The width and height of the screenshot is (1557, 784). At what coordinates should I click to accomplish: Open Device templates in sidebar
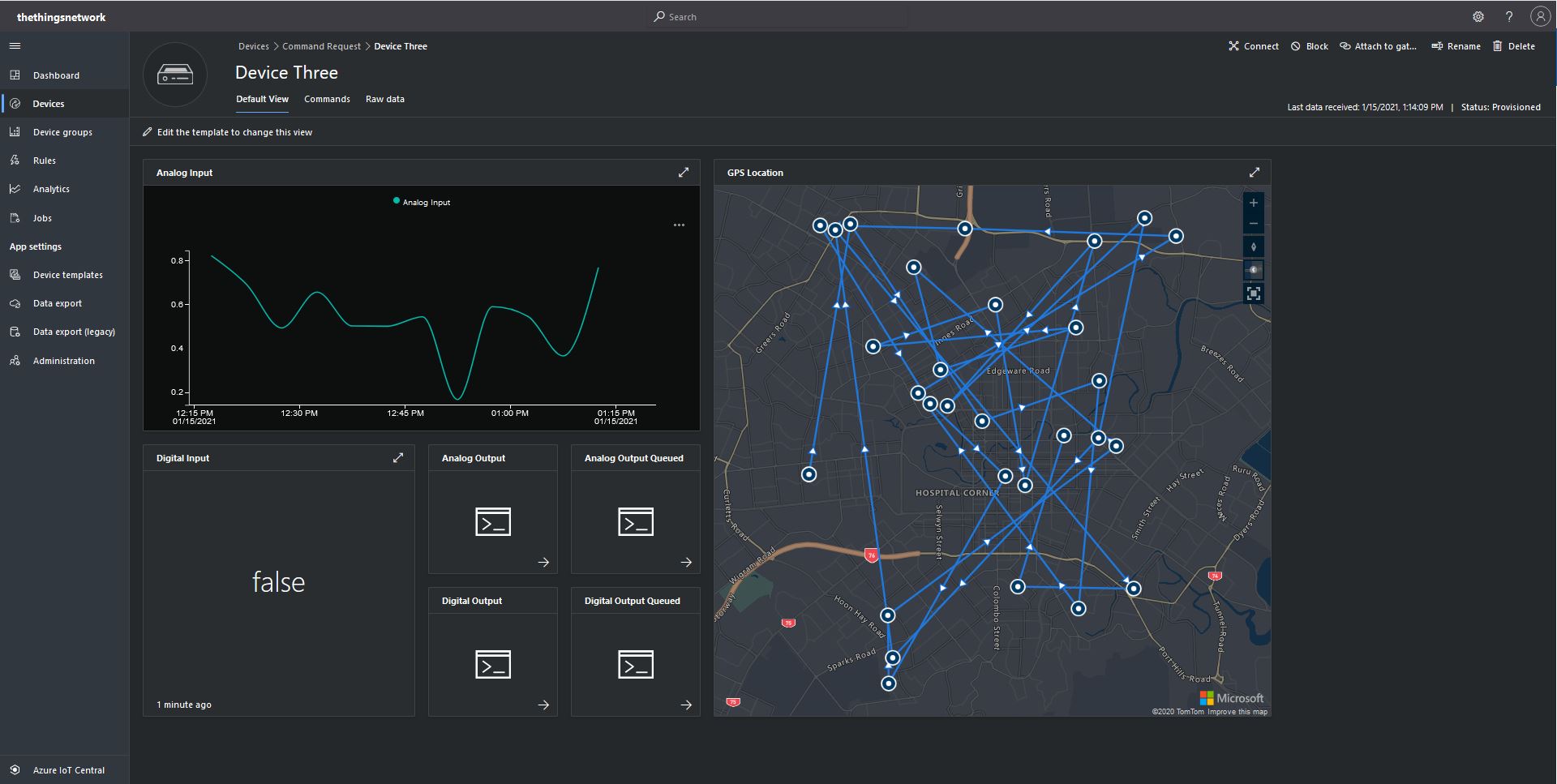tap(67, 275)
